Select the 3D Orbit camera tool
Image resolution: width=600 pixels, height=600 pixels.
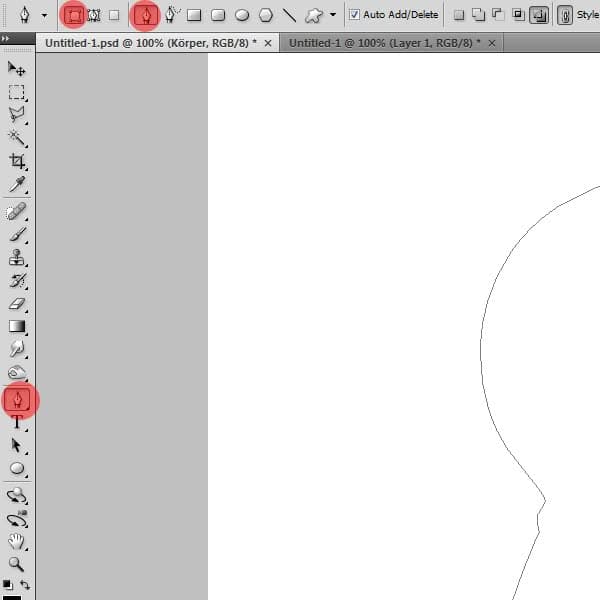tap(16, 519)
